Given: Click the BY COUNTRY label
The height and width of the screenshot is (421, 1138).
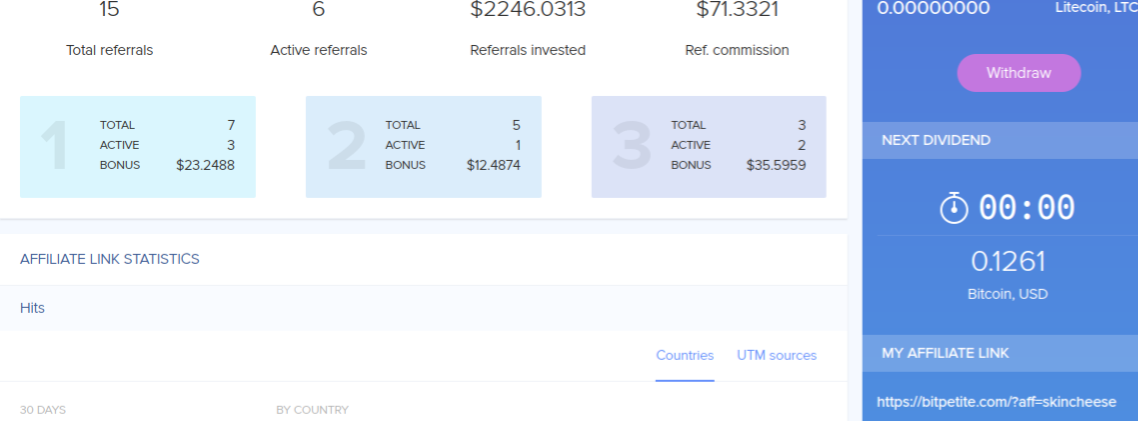Looking at the screenshot, I should click(x=312, y=410).
